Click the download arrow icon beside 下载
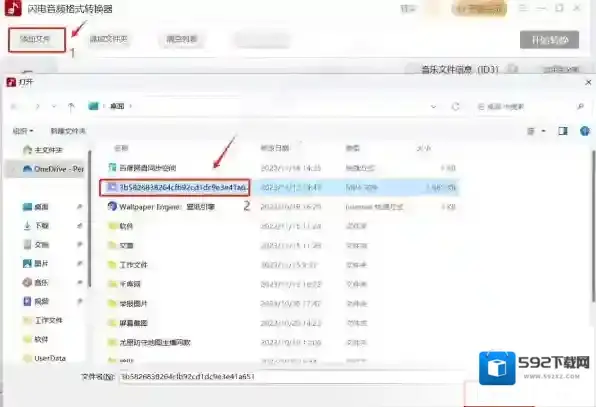This screenshot has width=596, height=407. coord(27,226)
